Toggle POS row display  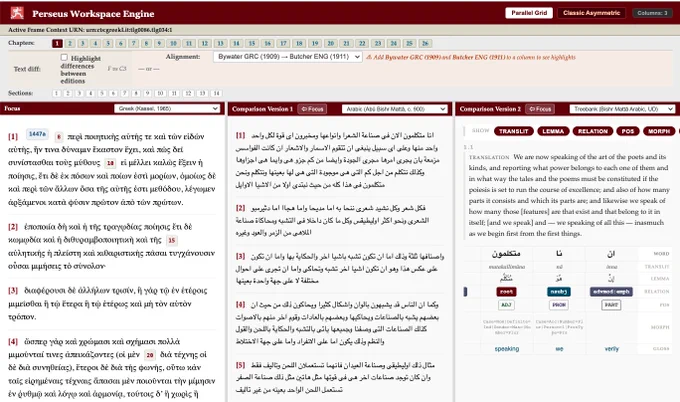point(628,131)
